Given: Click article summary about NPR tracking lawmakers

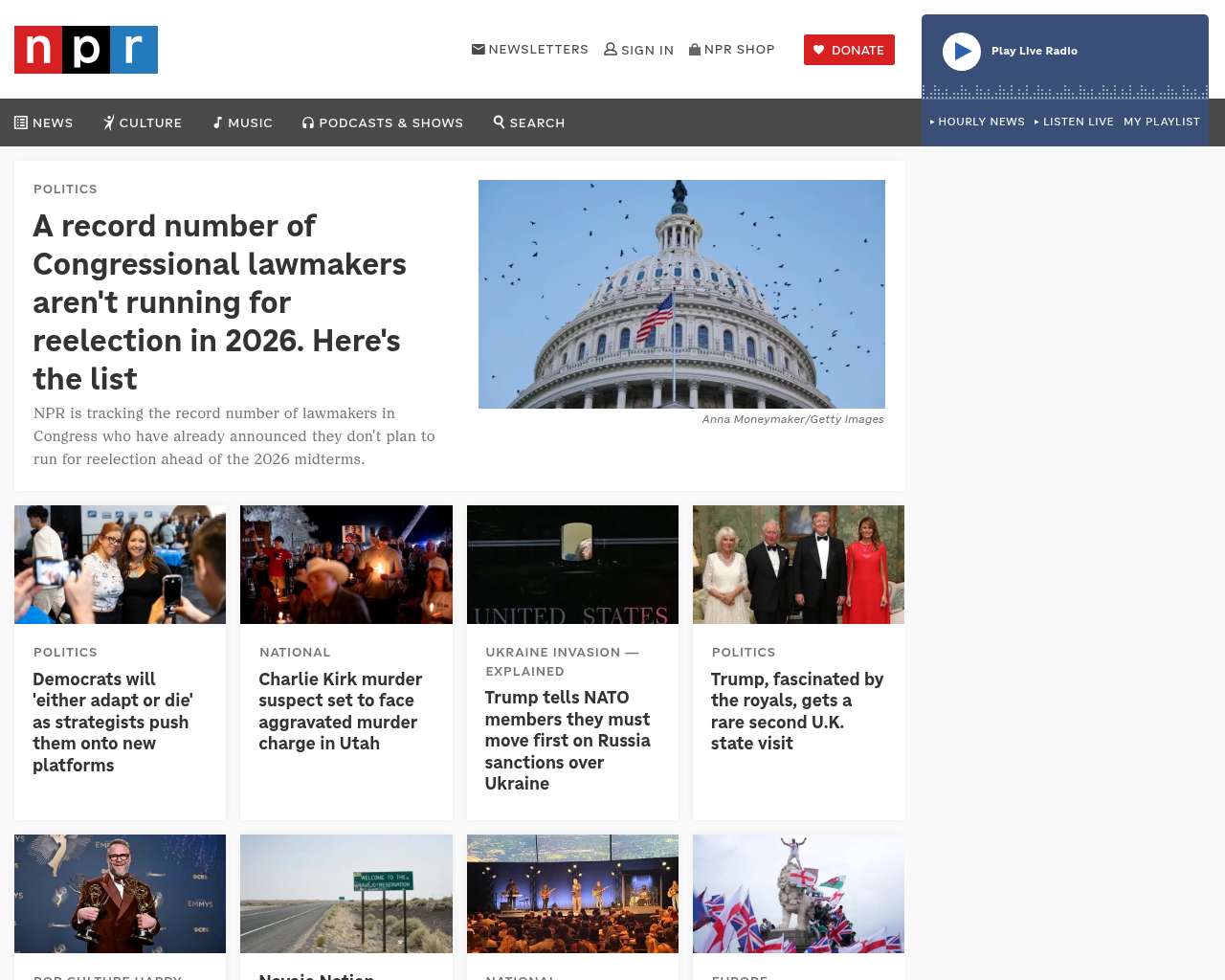Looking at the screenshot, I should click(234, 436).
